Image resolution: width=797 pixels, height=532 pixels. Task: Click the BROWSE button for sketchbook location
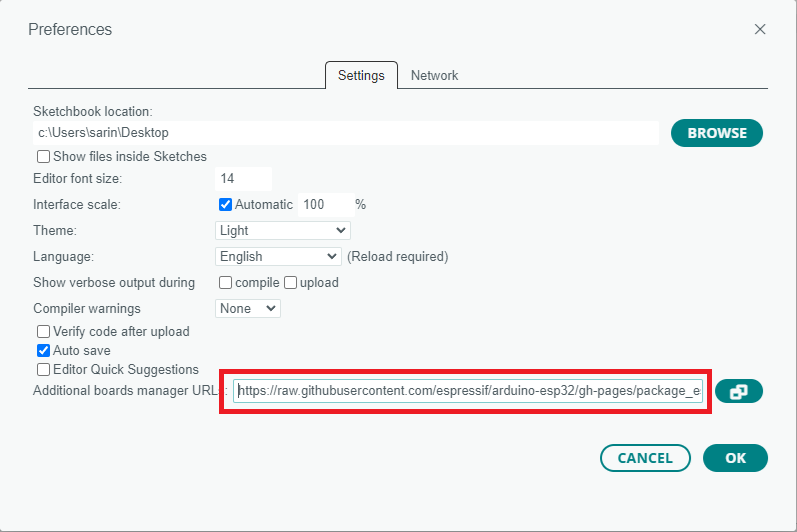click(x=716, y=133)
